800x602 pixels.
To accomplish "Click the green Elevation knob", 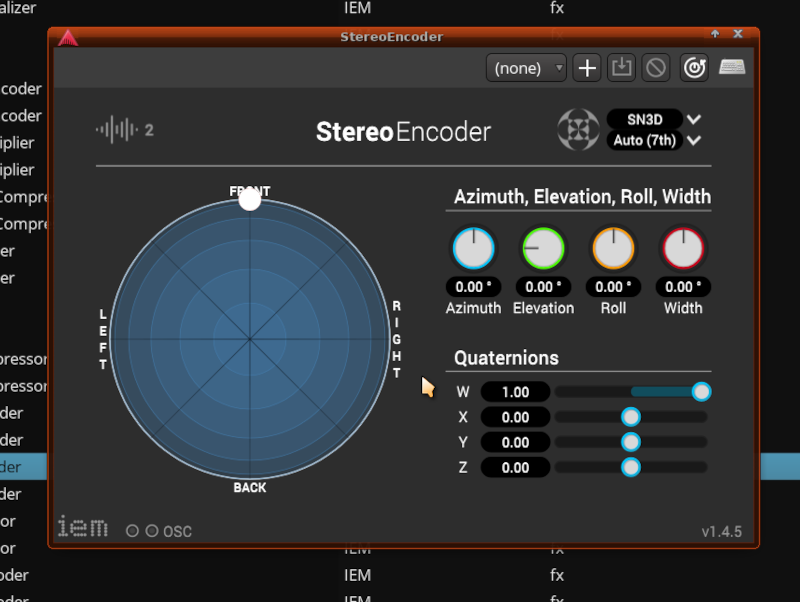I will click(x=543, y=248).
